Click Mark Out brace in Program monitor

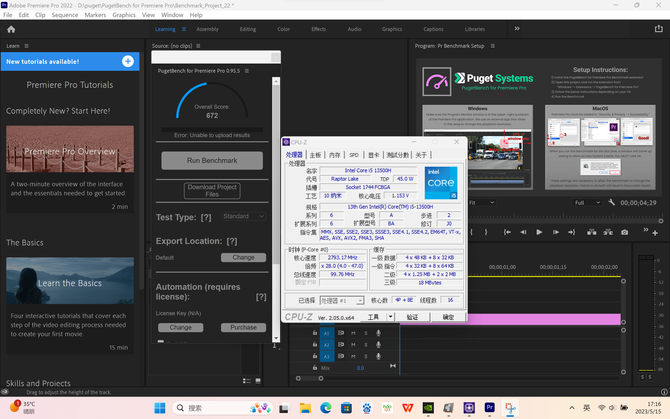coord(486,232)
